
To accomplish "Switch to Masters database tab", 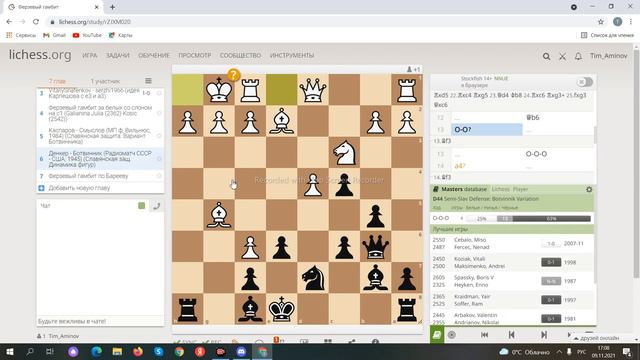I will [x=464, y=189].
